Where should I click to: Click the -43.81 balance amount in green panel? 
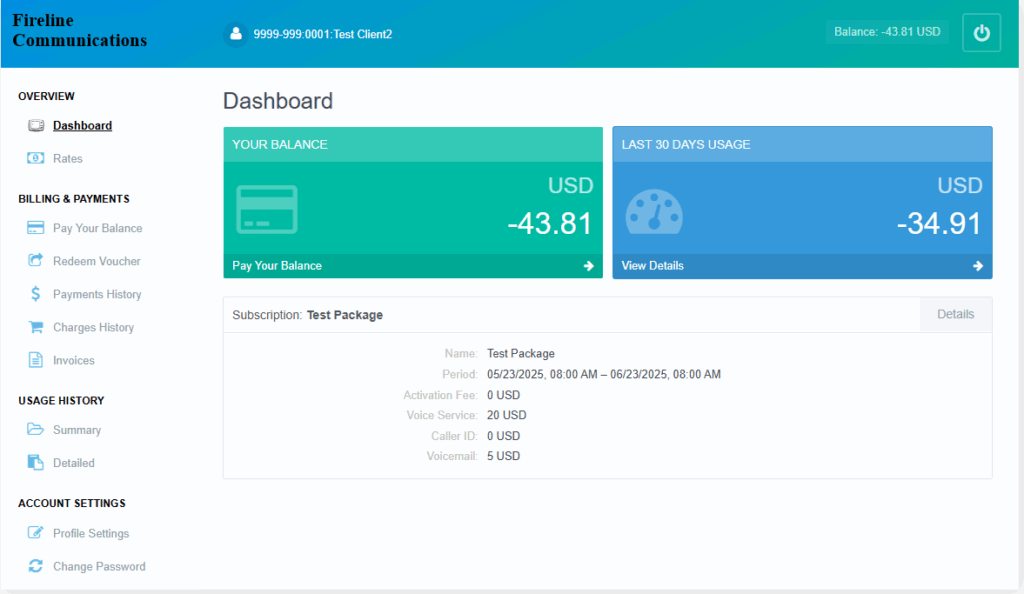(x=550, y=223)
